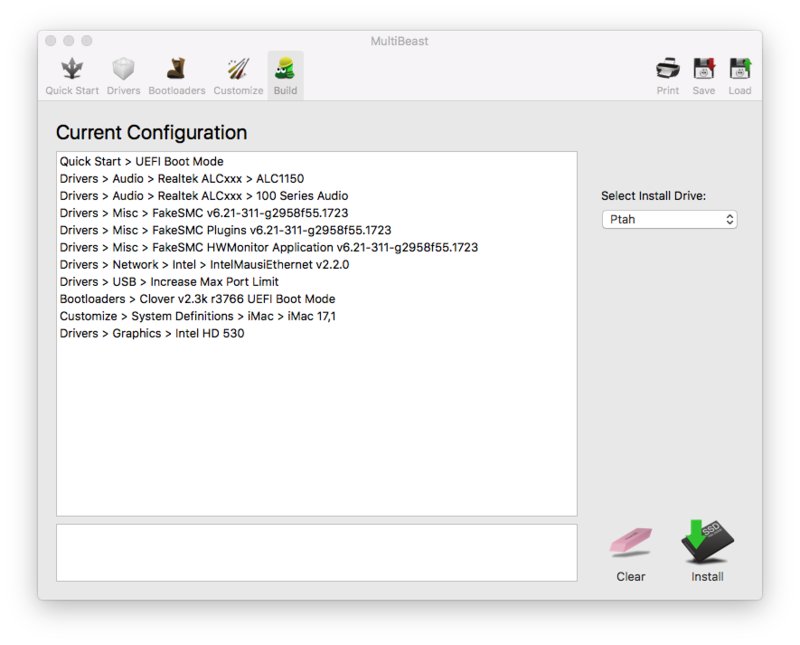The height and width of the screenshot is (645, 800).
Task: Select the Realtek ALCxxx > ALC1150 row
Action: [x=316, y=179]
